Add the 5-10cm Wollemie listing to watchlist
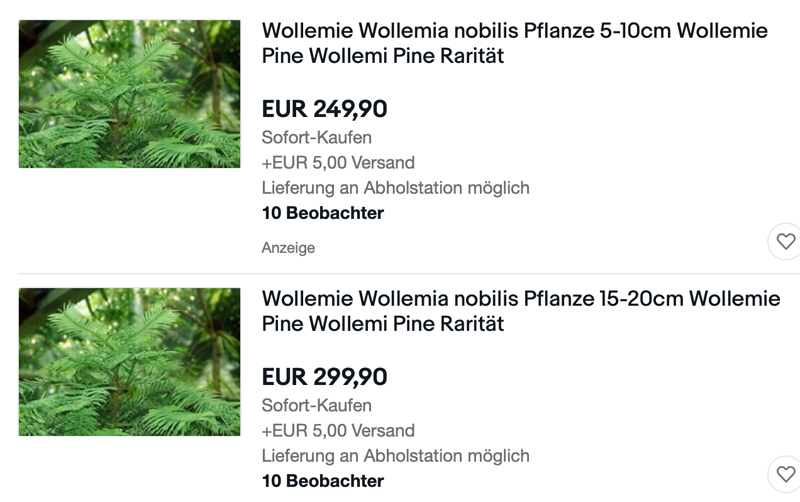 tap(786, 241)
